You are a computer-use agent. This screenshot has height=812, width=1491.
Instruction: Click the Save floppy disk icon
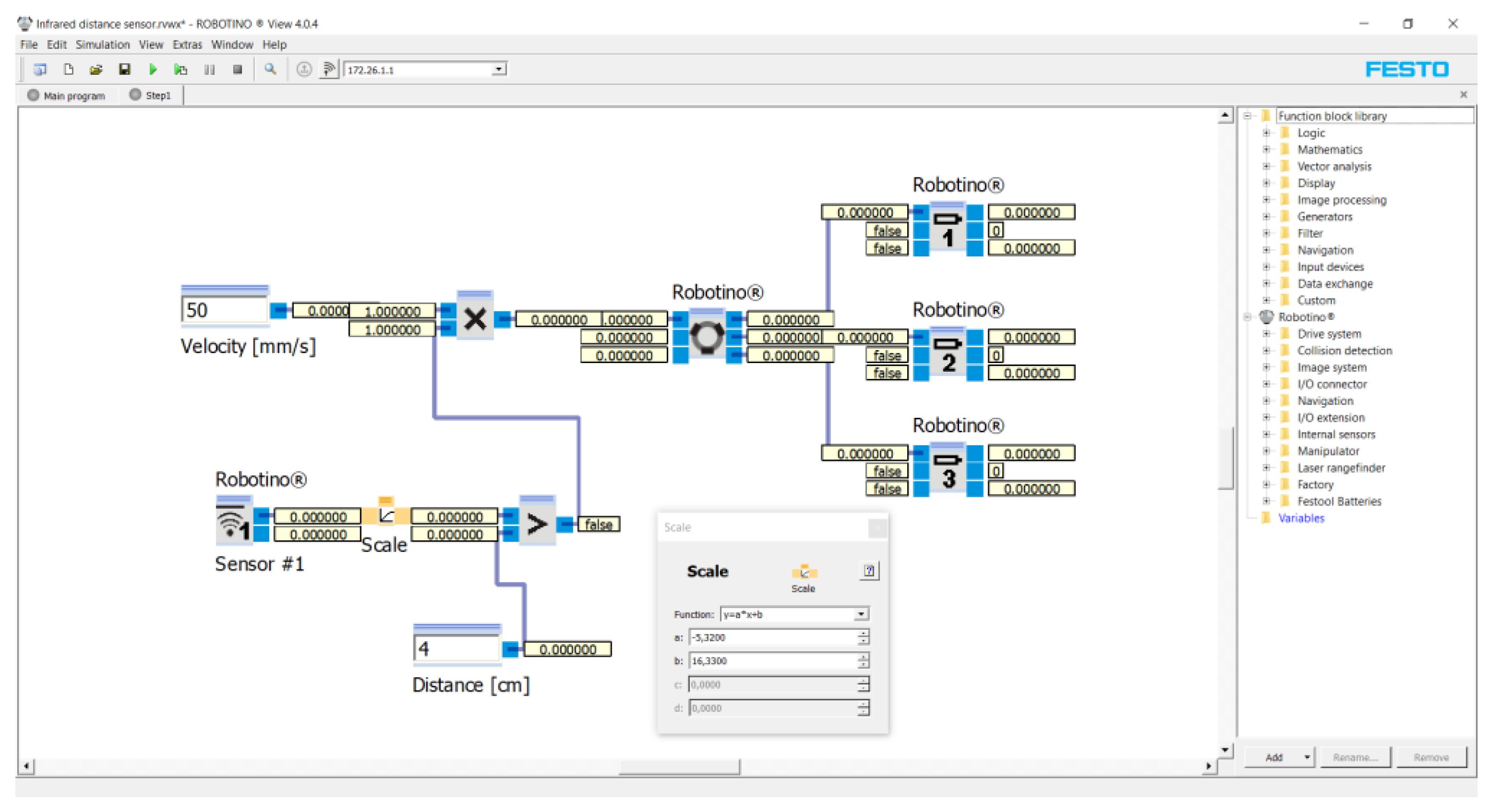(x=124, y=70)
